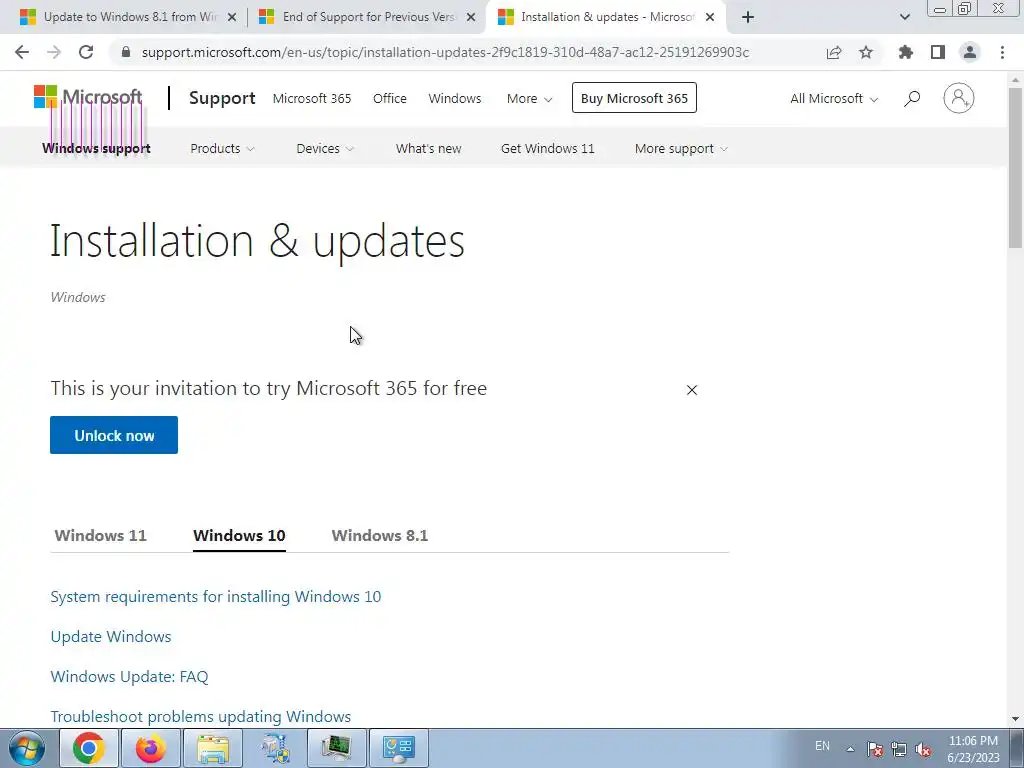Open the muted volume tray icon
Viewport: 1024px width, 768px height.
point(923,749)
